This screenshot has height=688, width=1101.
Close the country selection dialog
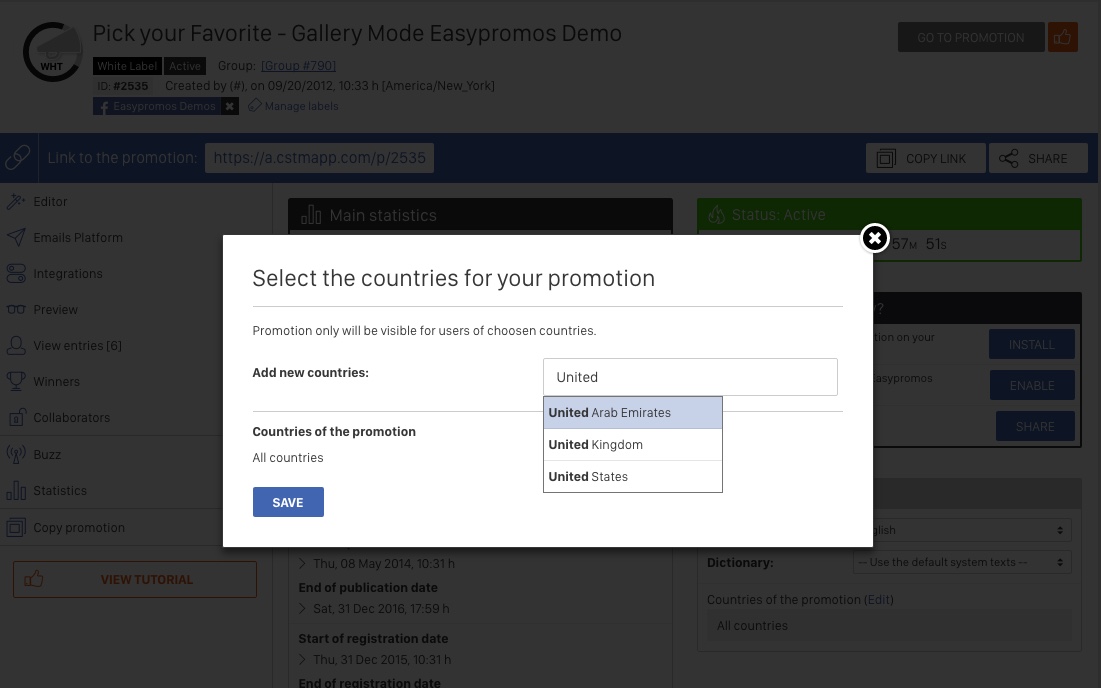coord(874,238)
